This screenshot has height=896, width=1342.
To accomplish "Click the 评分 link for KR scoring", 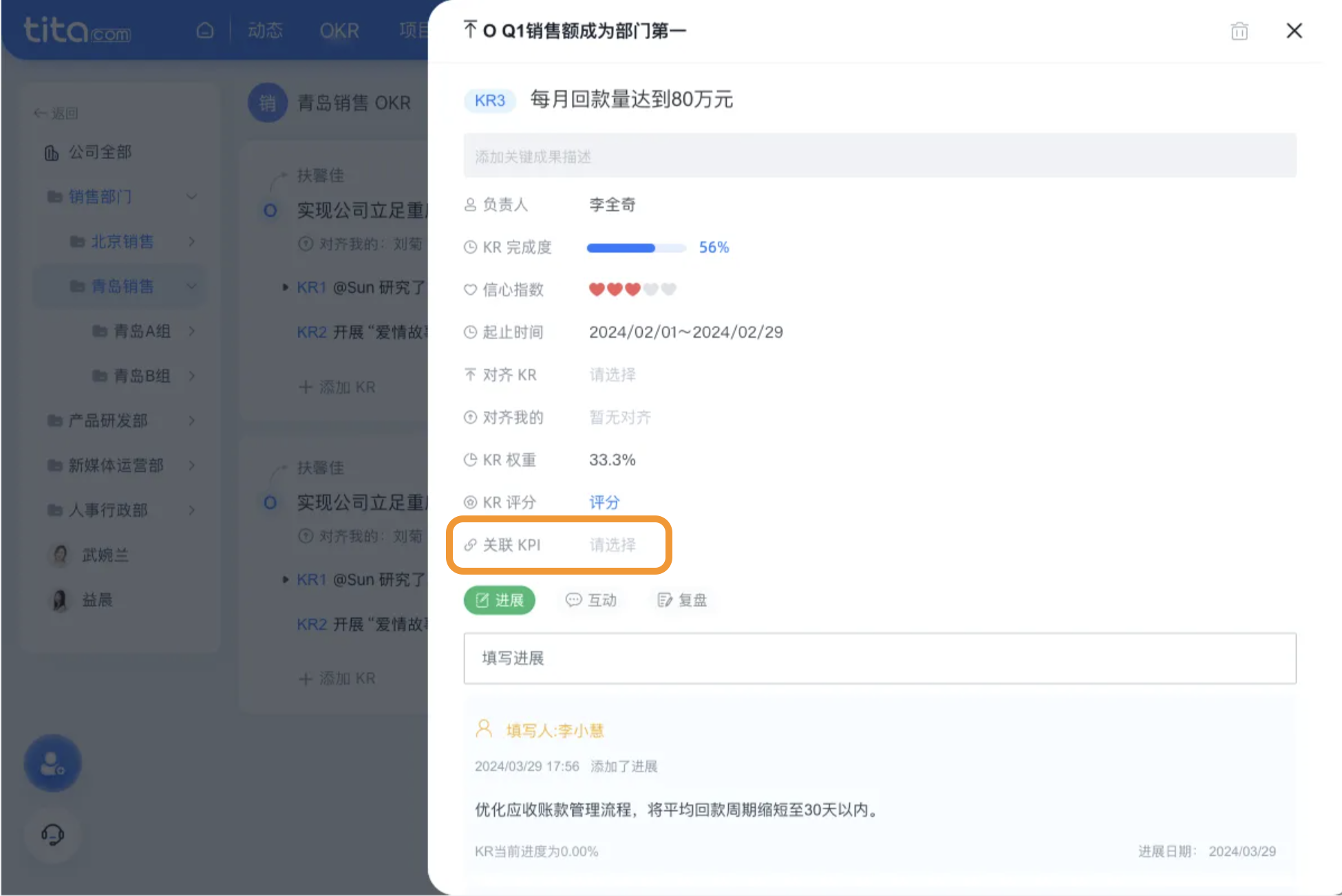I will pyautogui.click(x=605, y=502).
